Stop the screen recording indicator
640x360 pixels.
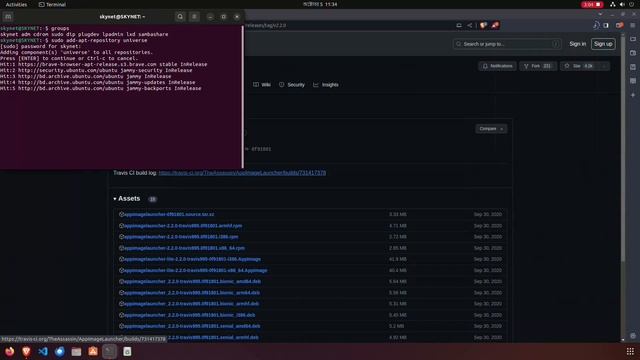coord(592,4)
